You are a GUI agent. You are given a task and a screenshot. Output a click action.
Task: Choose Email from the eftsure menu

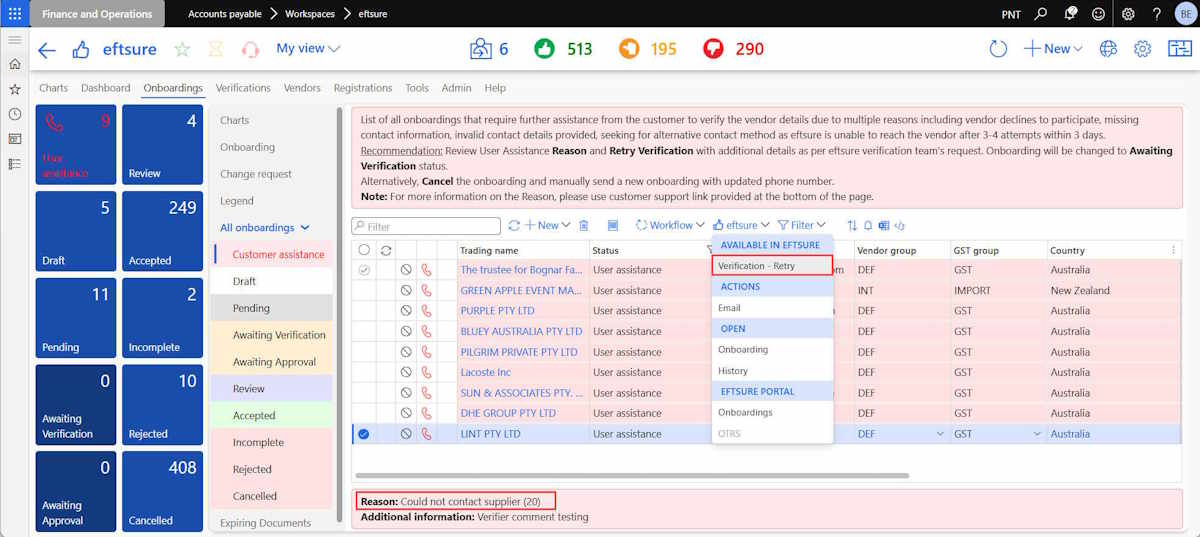coord(772,308)
